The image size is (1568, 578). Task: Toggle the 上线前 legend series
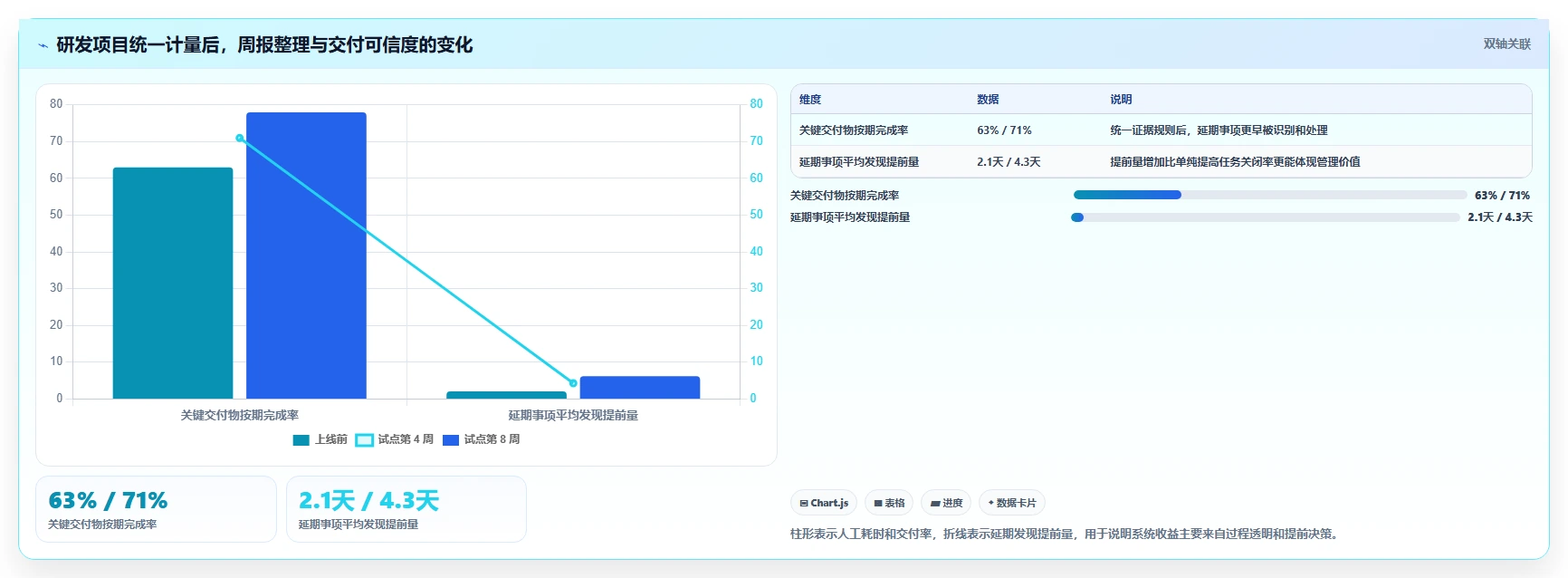coord(320,439)
